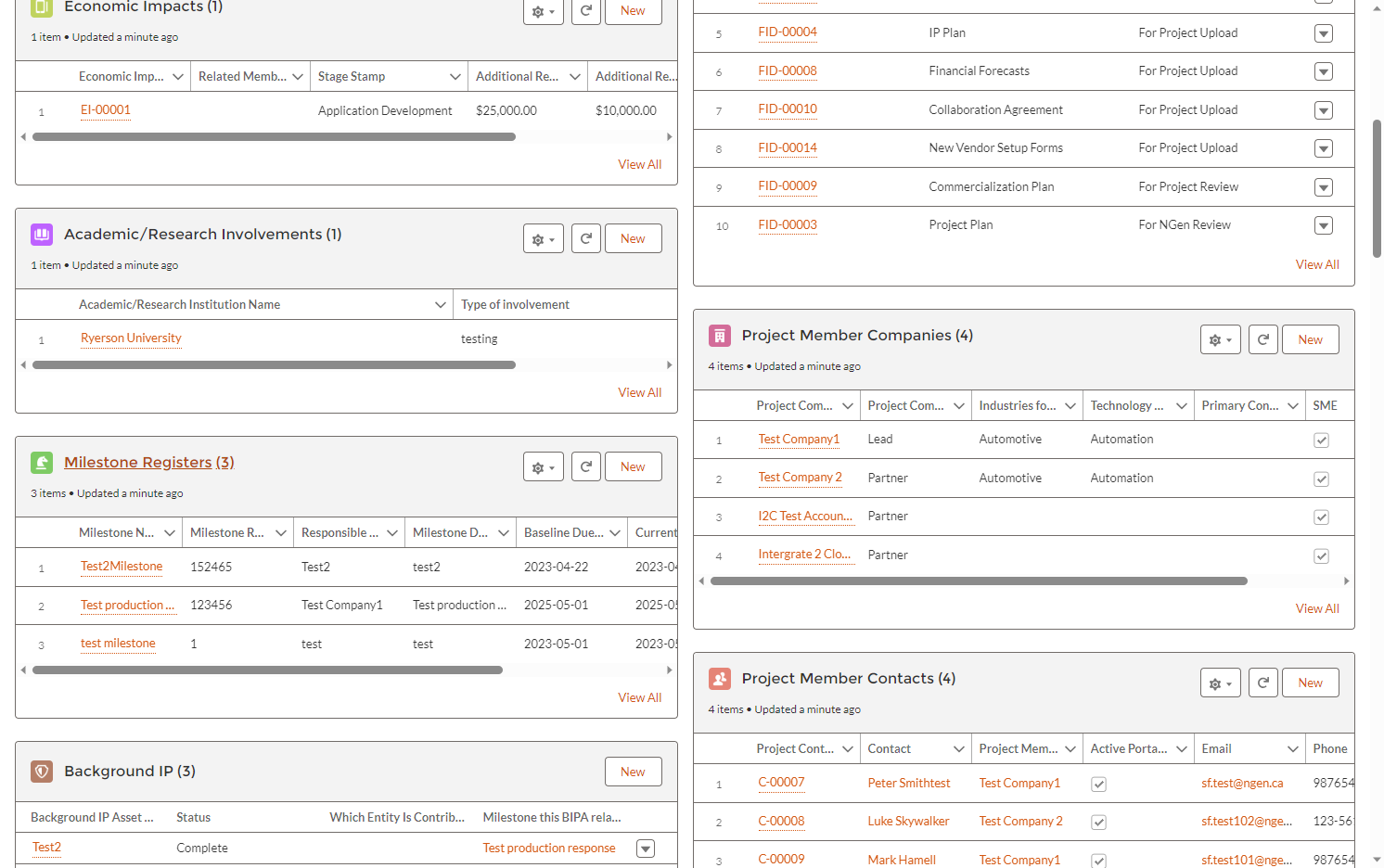Open Academic/Research Institution Name column menu
Image resolution: width=1384 pixels, height=868 pixels.
[441, 305]
